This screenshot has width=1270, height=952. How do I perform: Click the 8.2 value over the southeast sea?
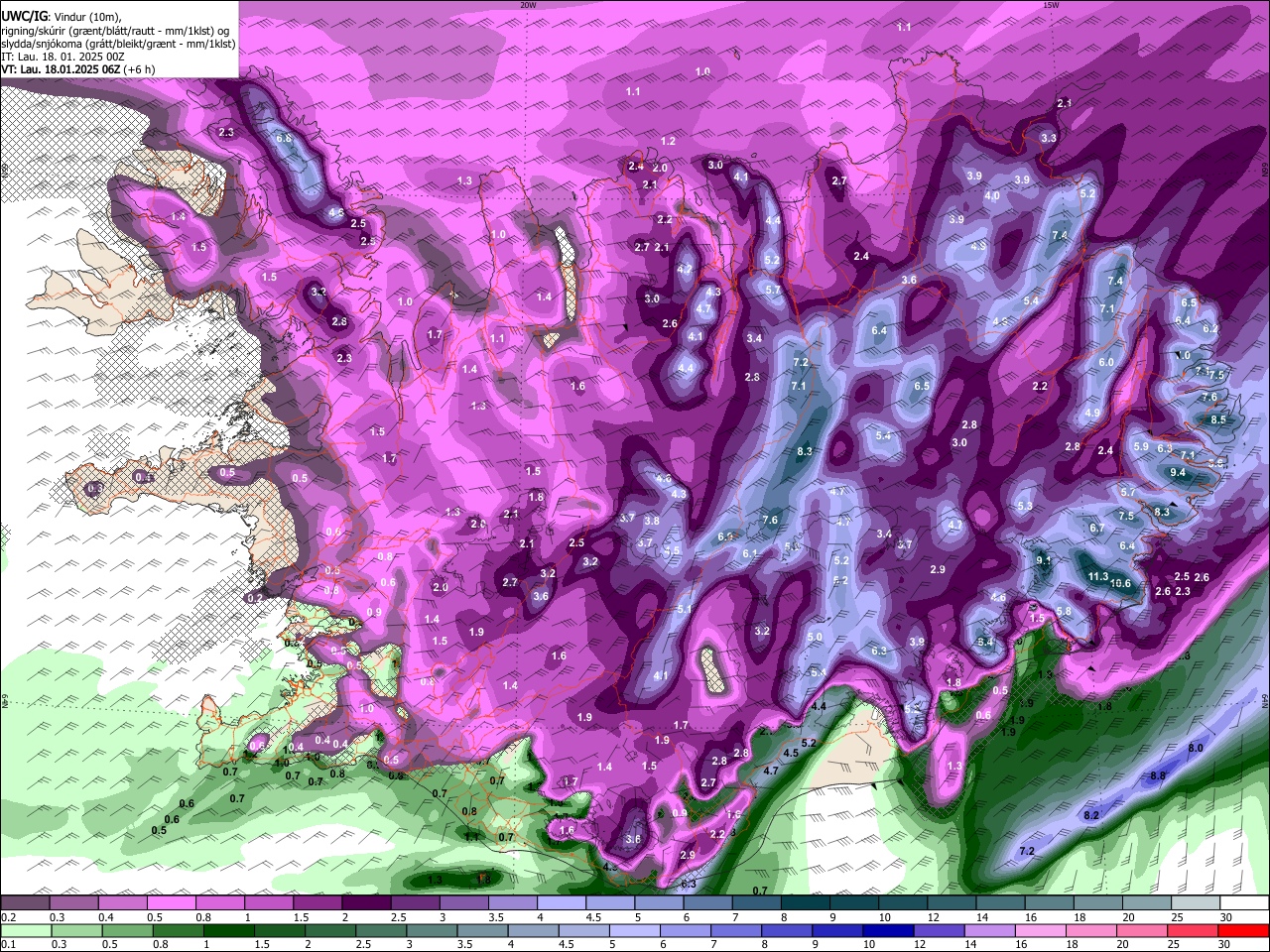pyautogui.click(x=1091, y=815)
